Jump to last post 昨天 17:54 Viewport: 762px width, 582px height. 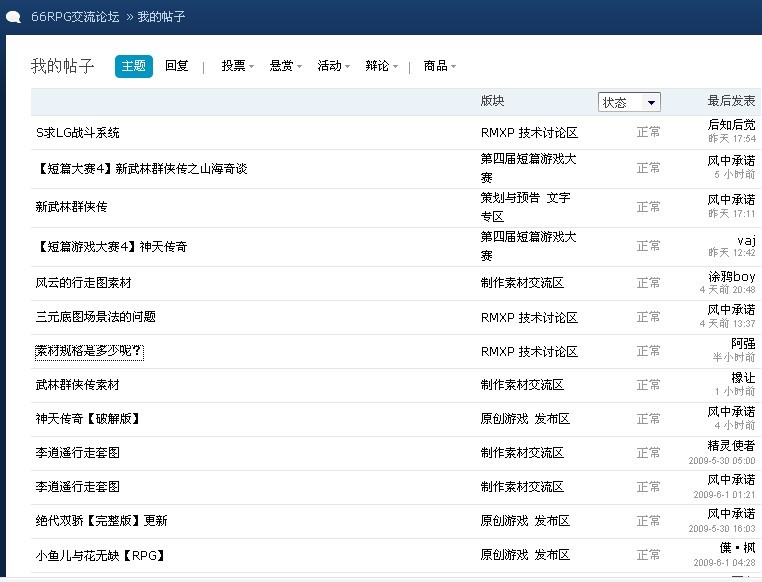[732, 139]
